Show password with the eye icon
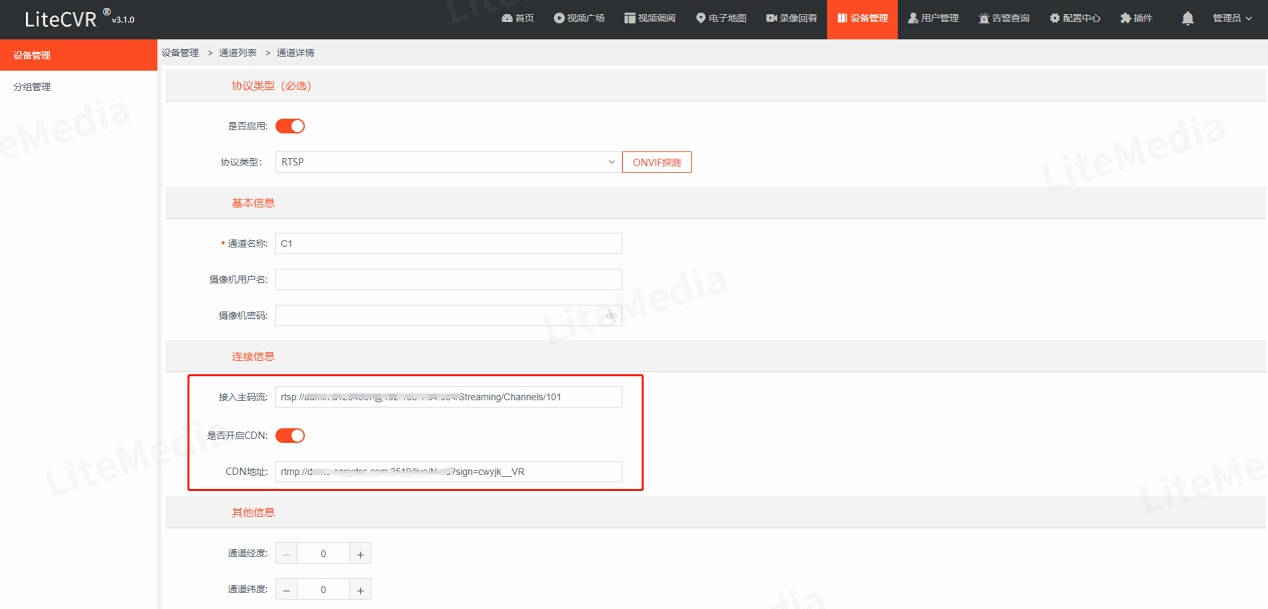This screenshot has width=1268, height=609. click(610, 315)
